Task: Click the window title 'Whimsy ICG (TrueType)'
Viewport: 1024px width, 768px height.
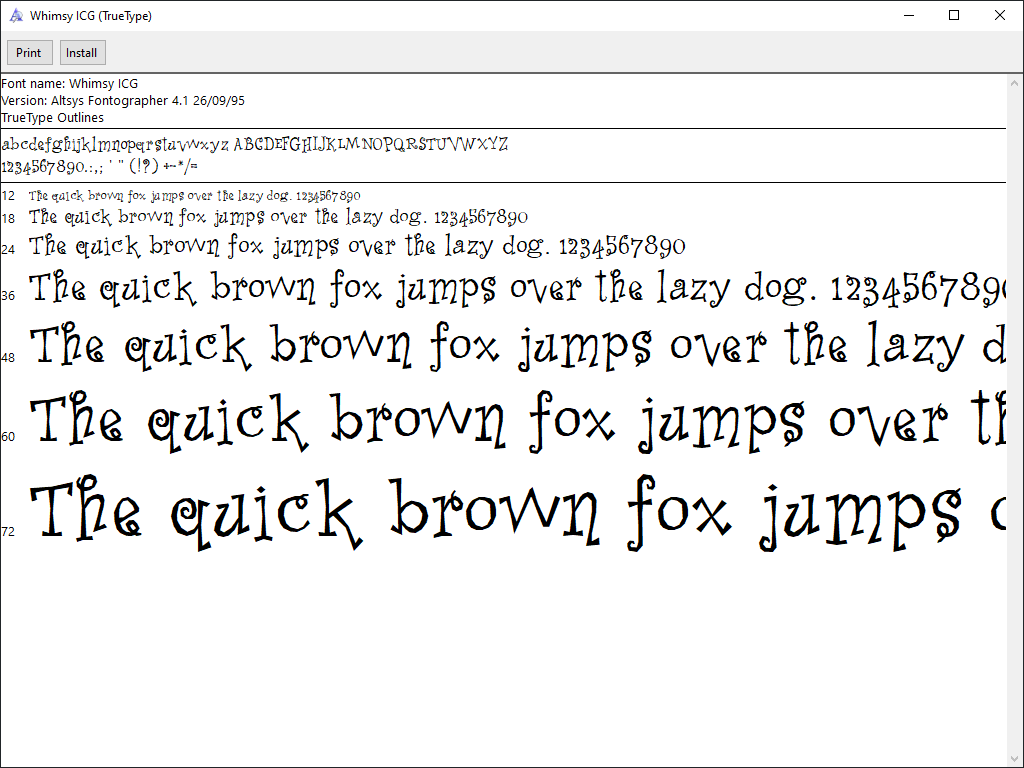Action: pos(91,16)
